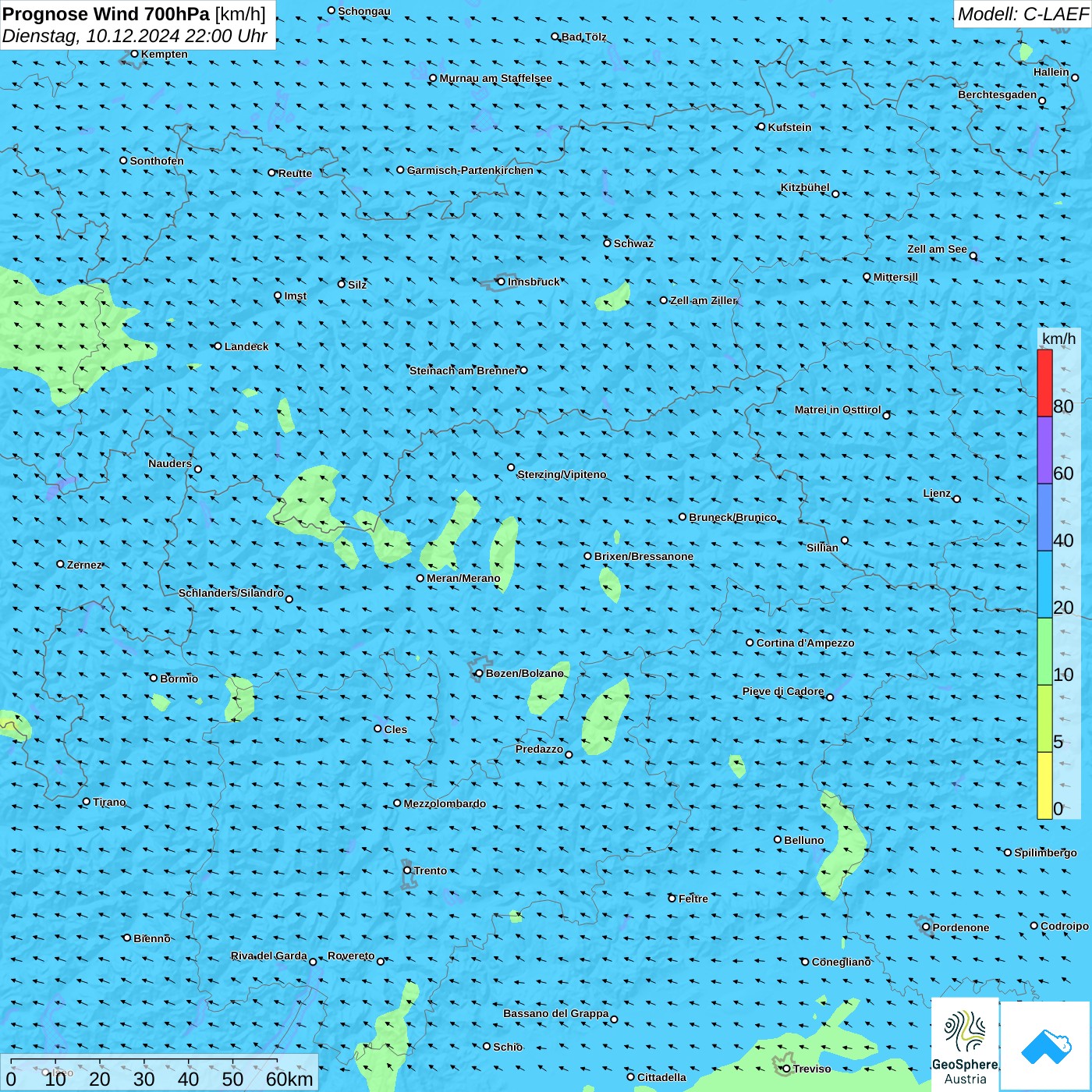Image resolution: width=1092 pixels, height=1092 pixels.
Task: Click the Schlanders/Silandro label
Action: coord(231,593)
